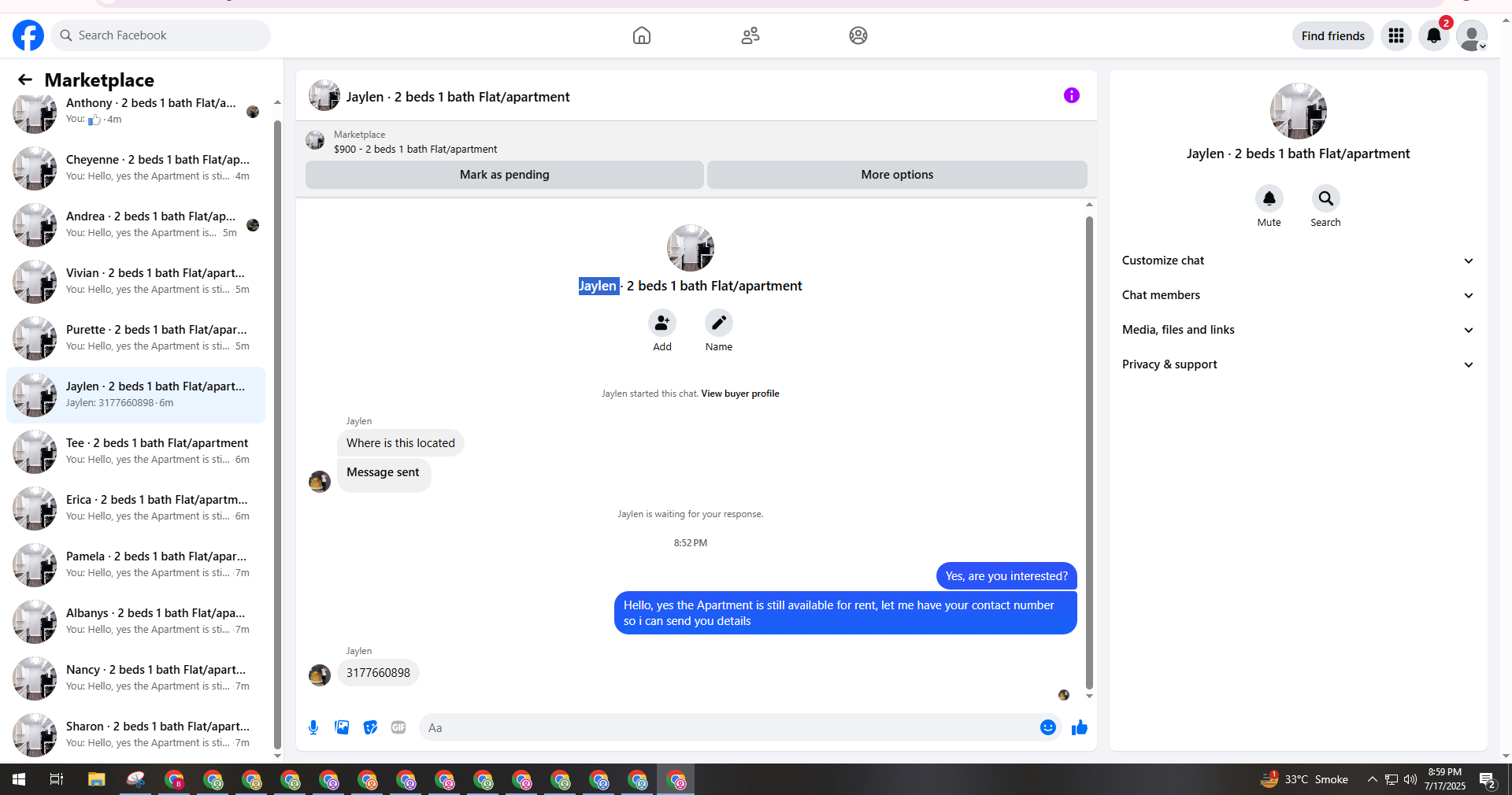Click the Search Facebook field

click(x=161, y=35)
